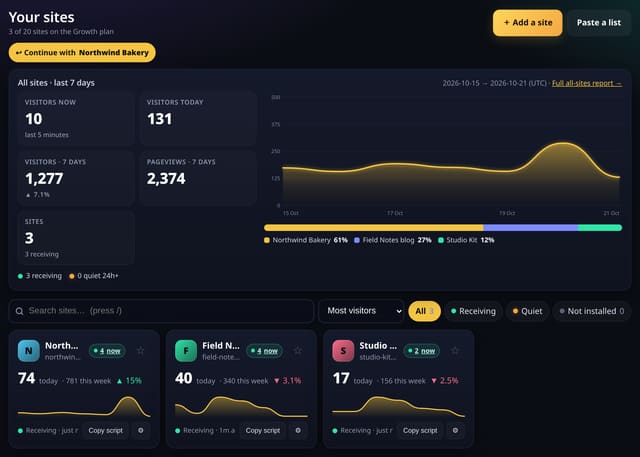
Task: Open the Most visitors sort dropdown
Action: click(x=361, y=311)
